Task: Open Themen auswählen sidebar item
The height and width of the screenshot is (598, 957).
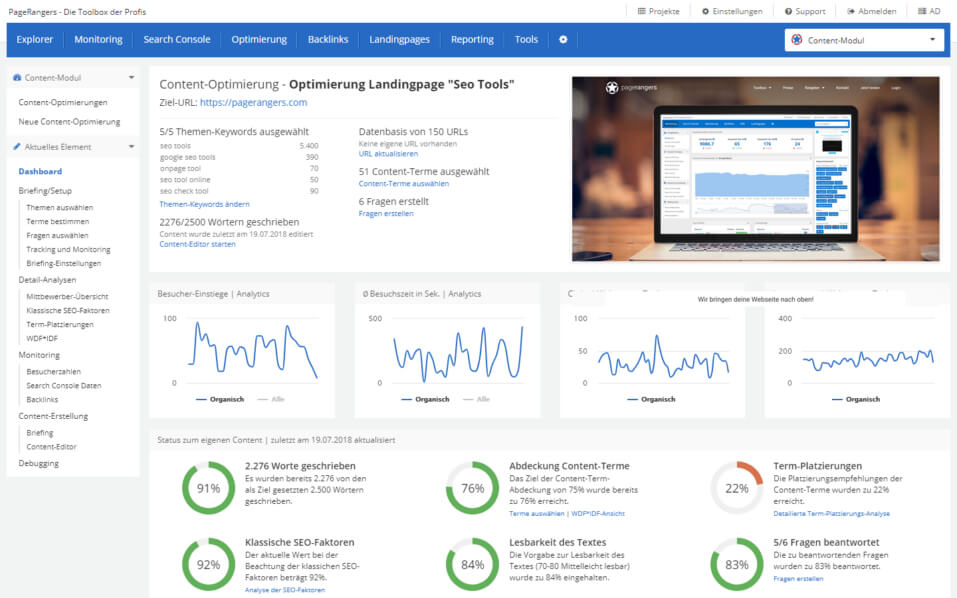Action: click(60, 207)
